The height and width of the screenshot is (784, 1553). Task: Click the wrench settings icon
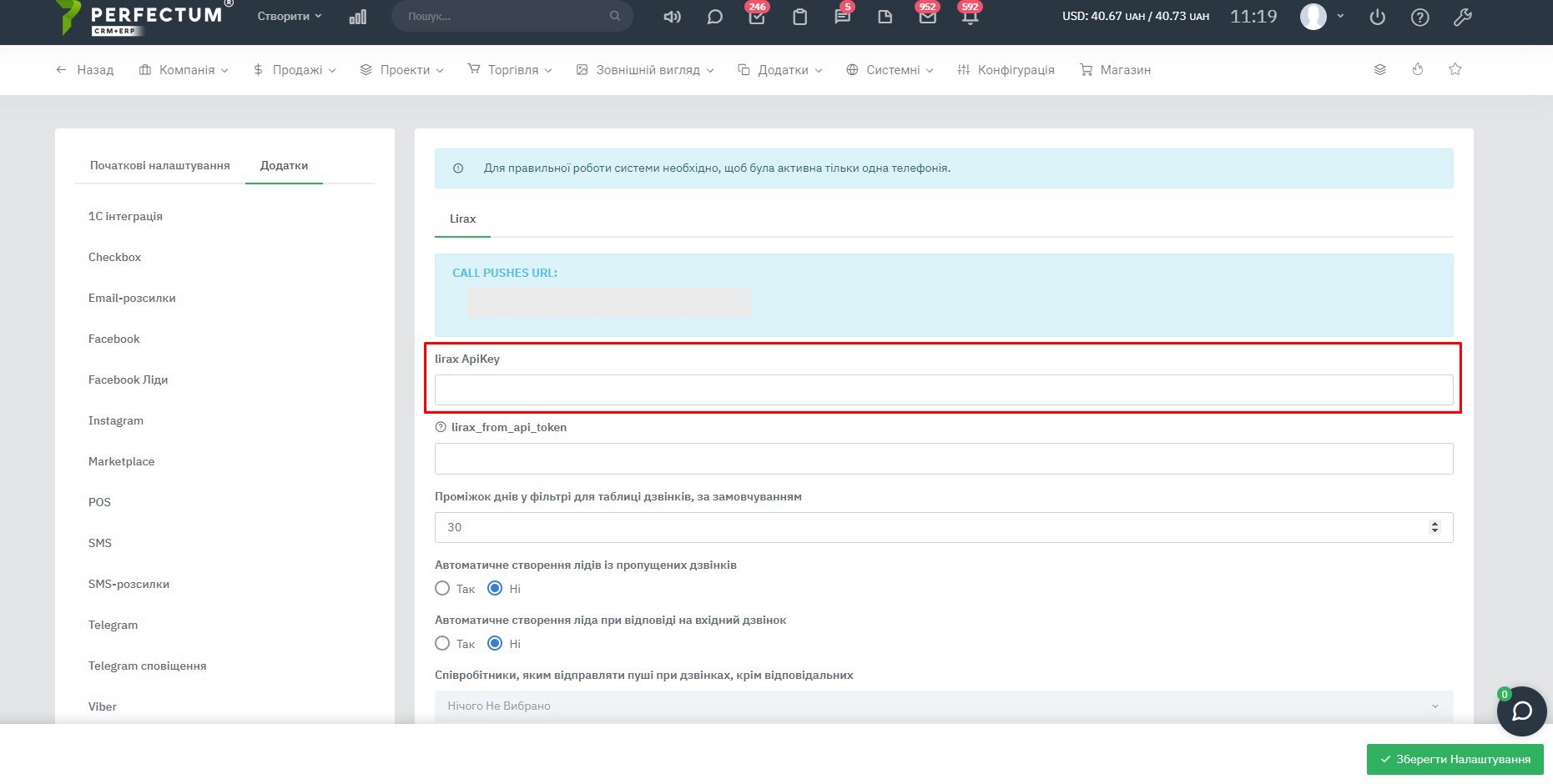(x=1463, y=17)
